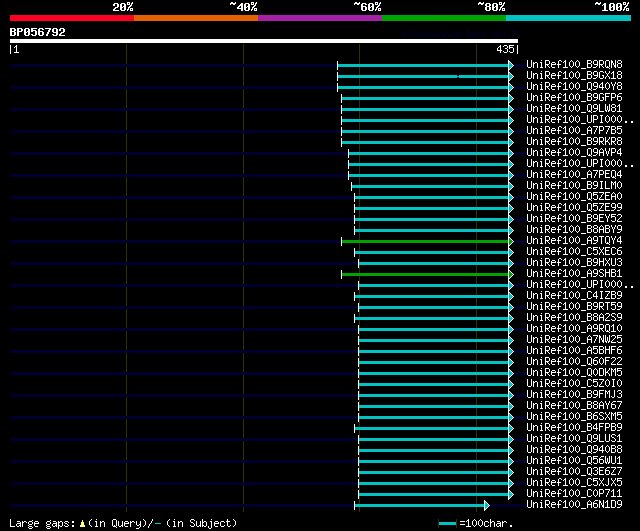
Task: Click the green alignment bar for A9SHB1
Action: [425, 274]
